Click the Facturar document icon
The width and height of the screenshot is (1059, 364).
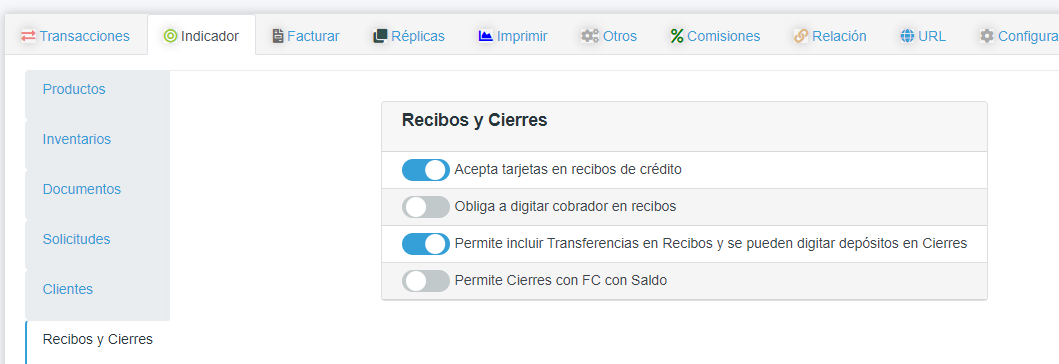coord(278,36)
